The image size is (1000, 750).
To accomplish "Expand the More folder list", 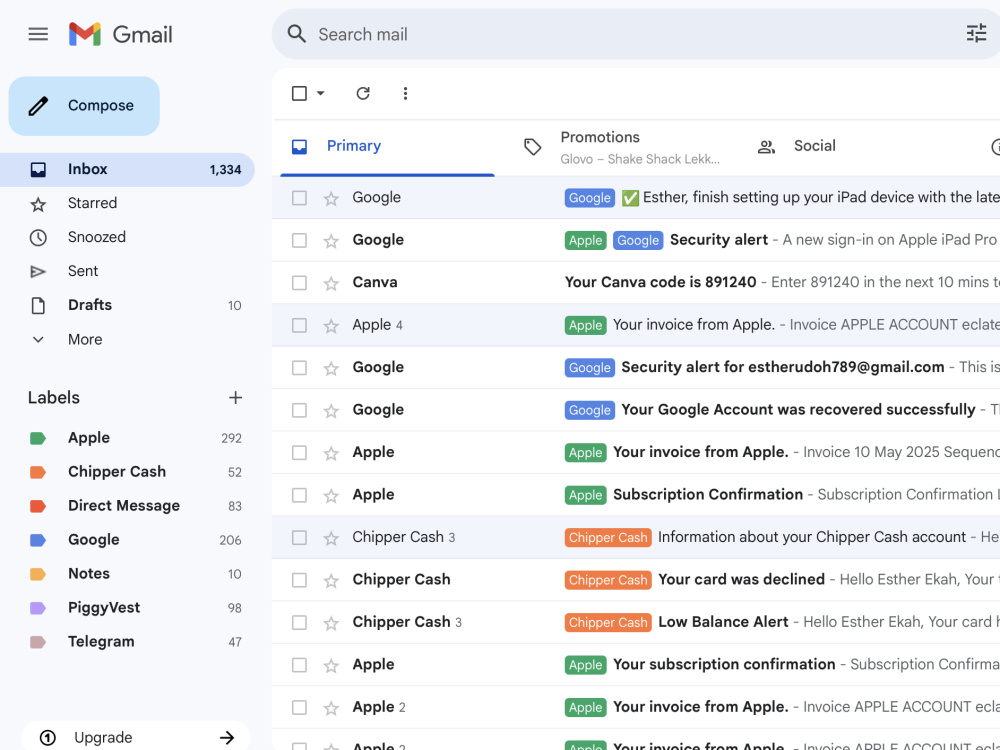I will (128, 339).
